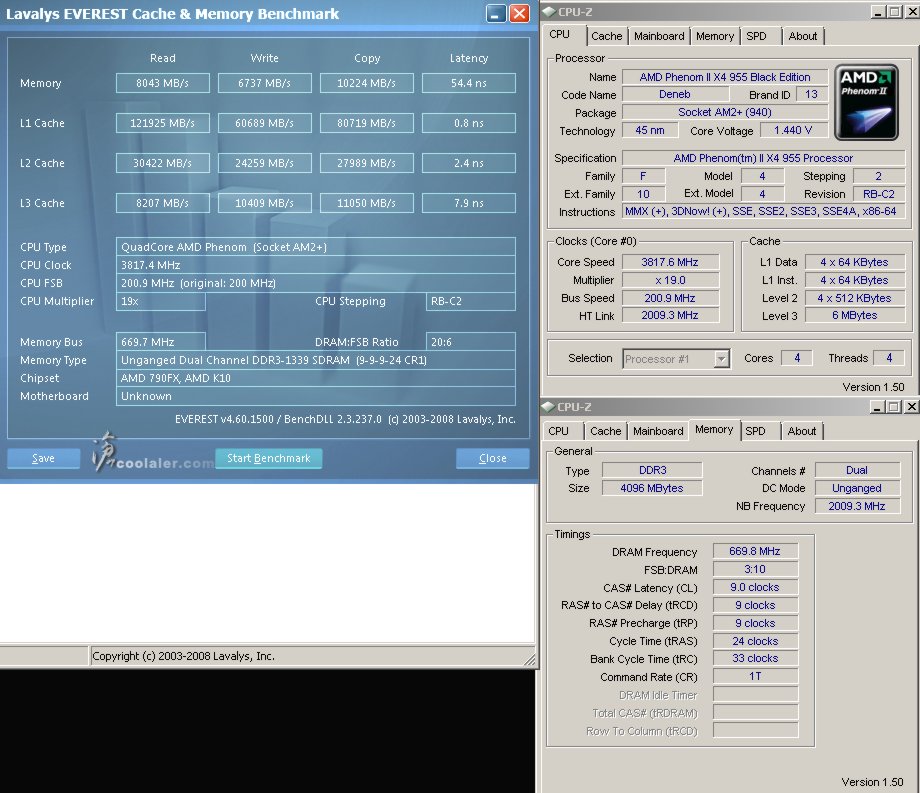
Task: Click L1 Cache Write value 60689 MB/s
Action: 265,123
